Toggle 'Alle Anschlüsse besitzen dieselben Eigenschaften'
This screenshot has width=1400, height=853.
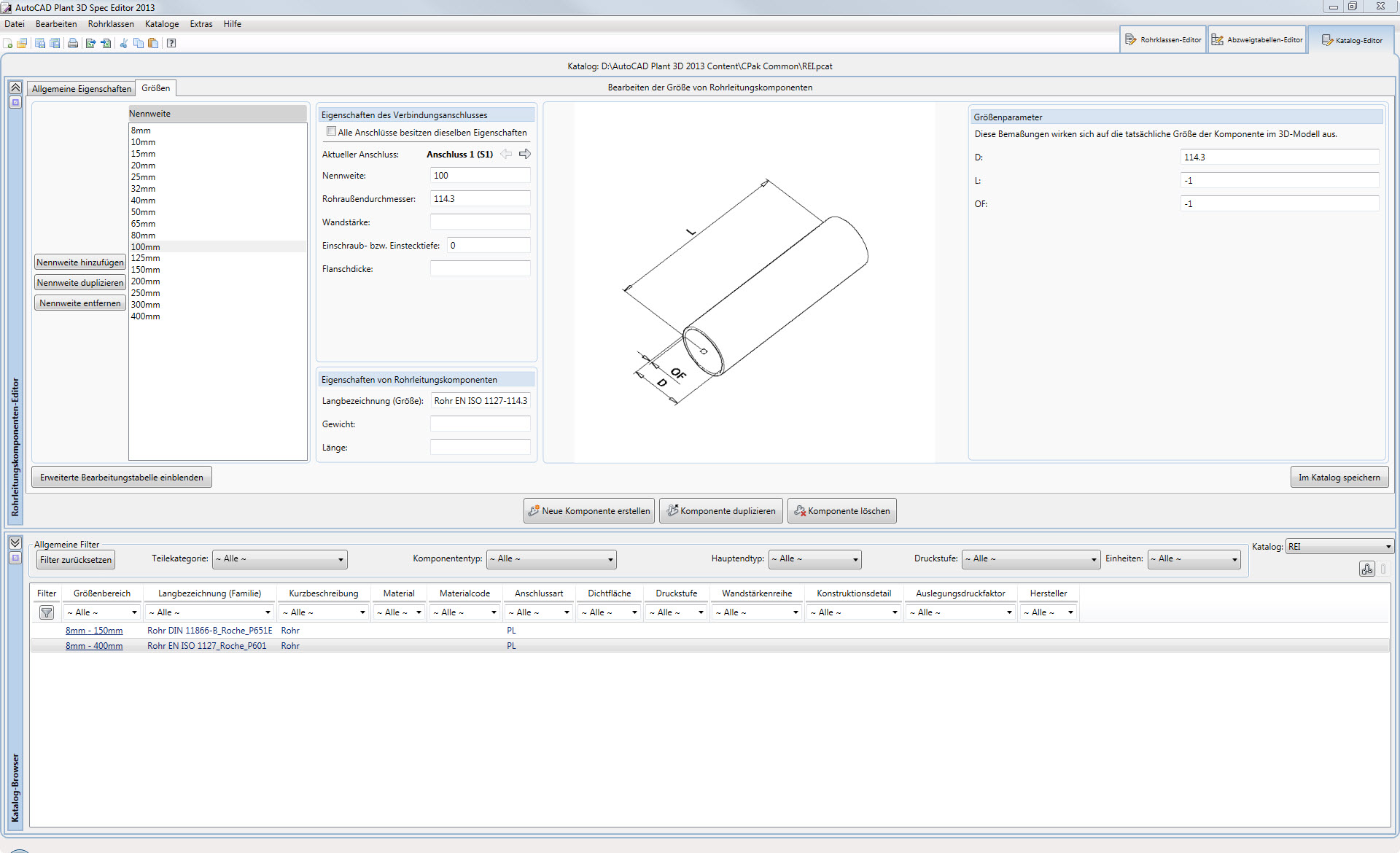tap(332, 132)
